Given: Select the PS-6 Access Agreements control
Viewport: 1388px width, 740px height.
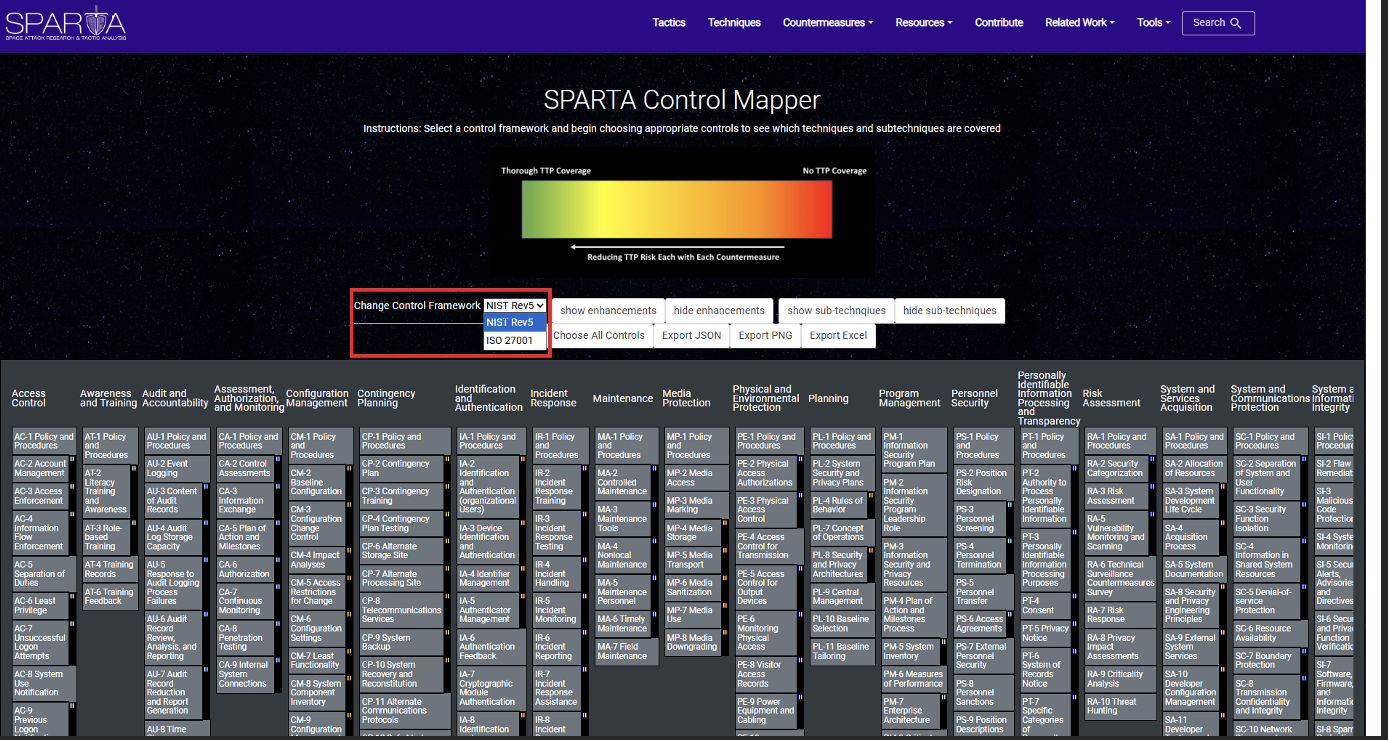Looking at the screenshot, I should [x=978, y=624].
